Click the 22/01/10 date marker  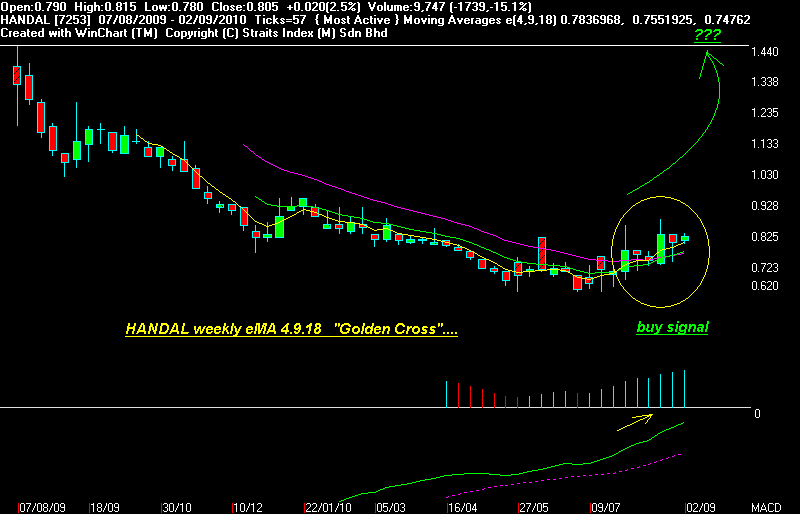click(x=329, y=508)
